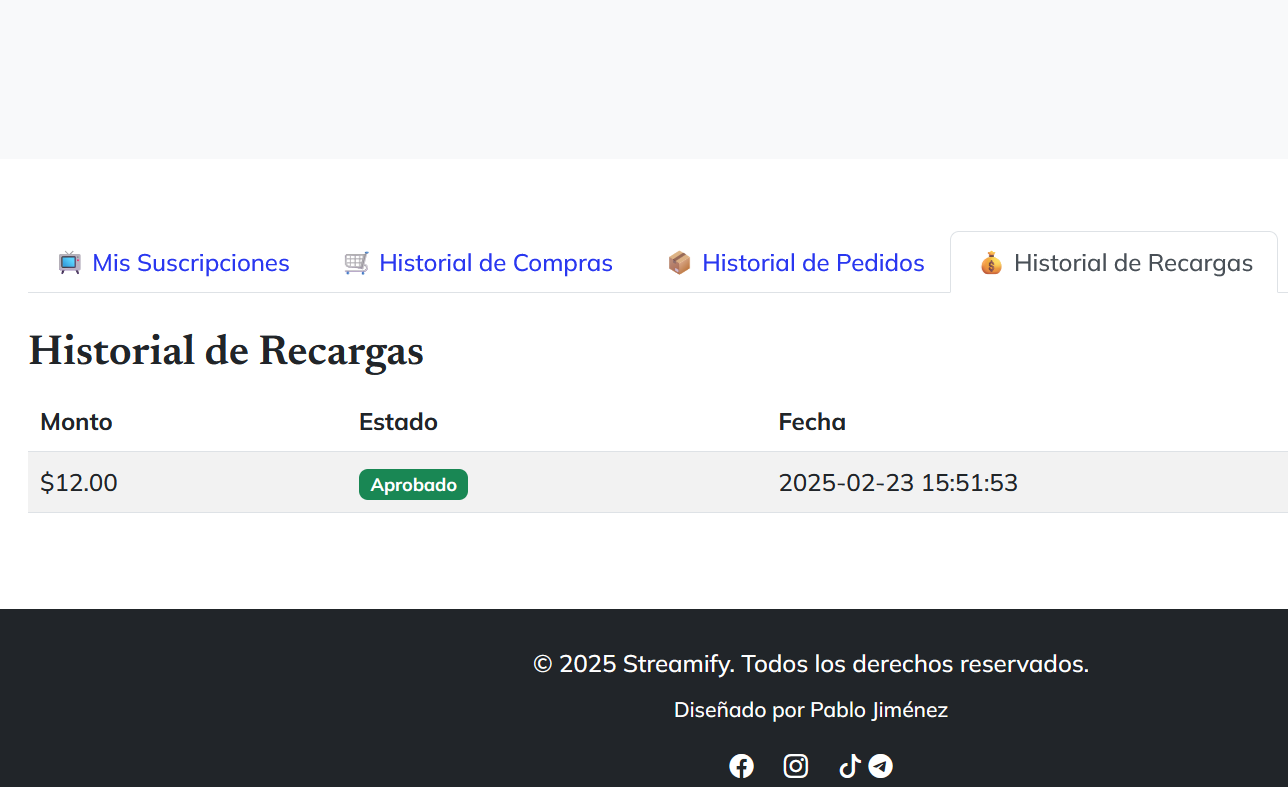This screenshot has height=787, width=1288.
Task: Open the Historial de Compras tab
Action: (478, 262)
